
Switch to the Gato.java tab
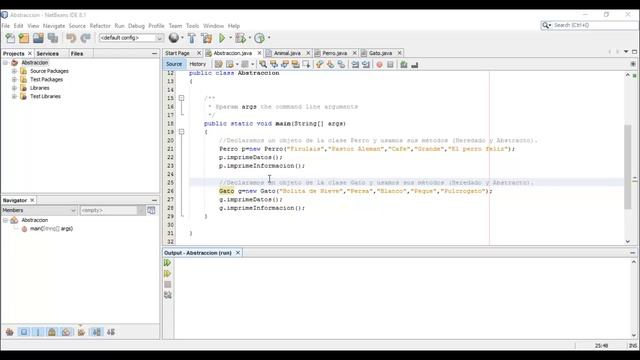click(380, 53)
